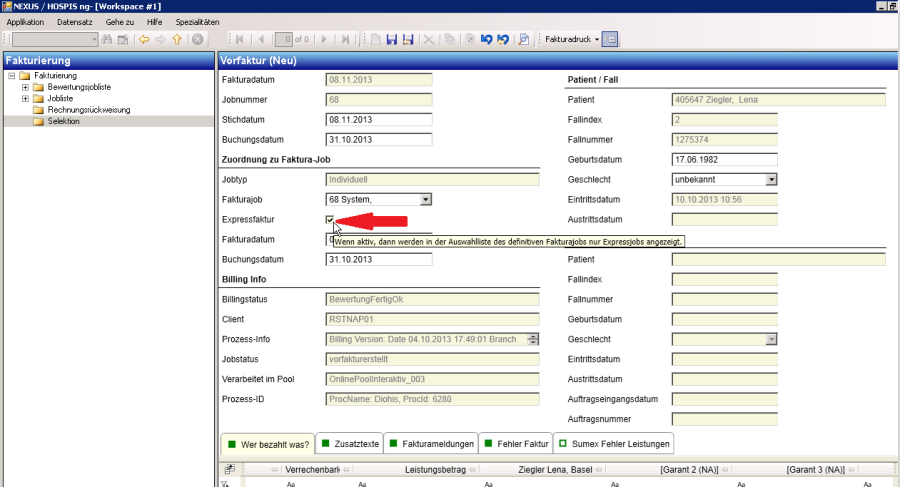Open the Geschlecht dropdown showing unbekannt
The image size is (900, 487).
click(x=771, y=179)
